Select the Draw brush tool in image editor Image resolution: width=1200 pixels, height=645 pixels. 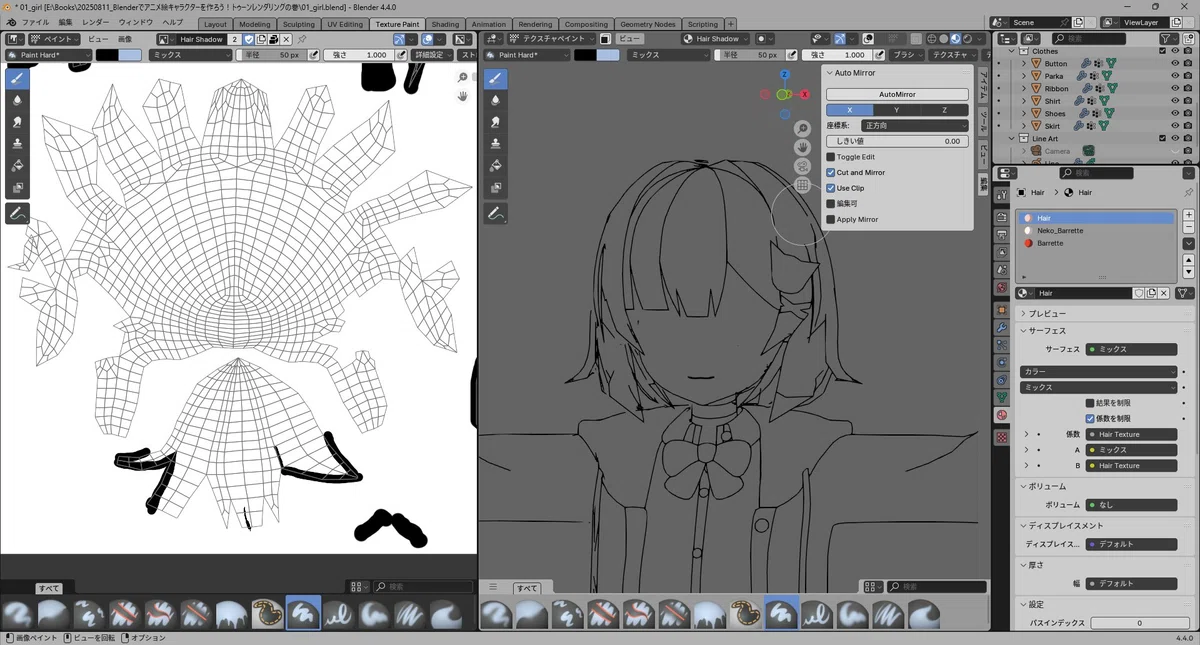pos(17,78)
